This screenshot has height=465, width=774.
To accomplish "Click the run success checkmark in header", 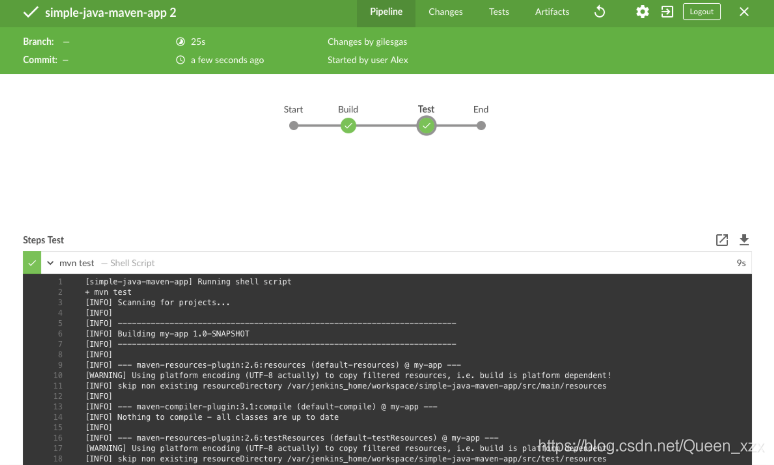I will pos(31,12).
